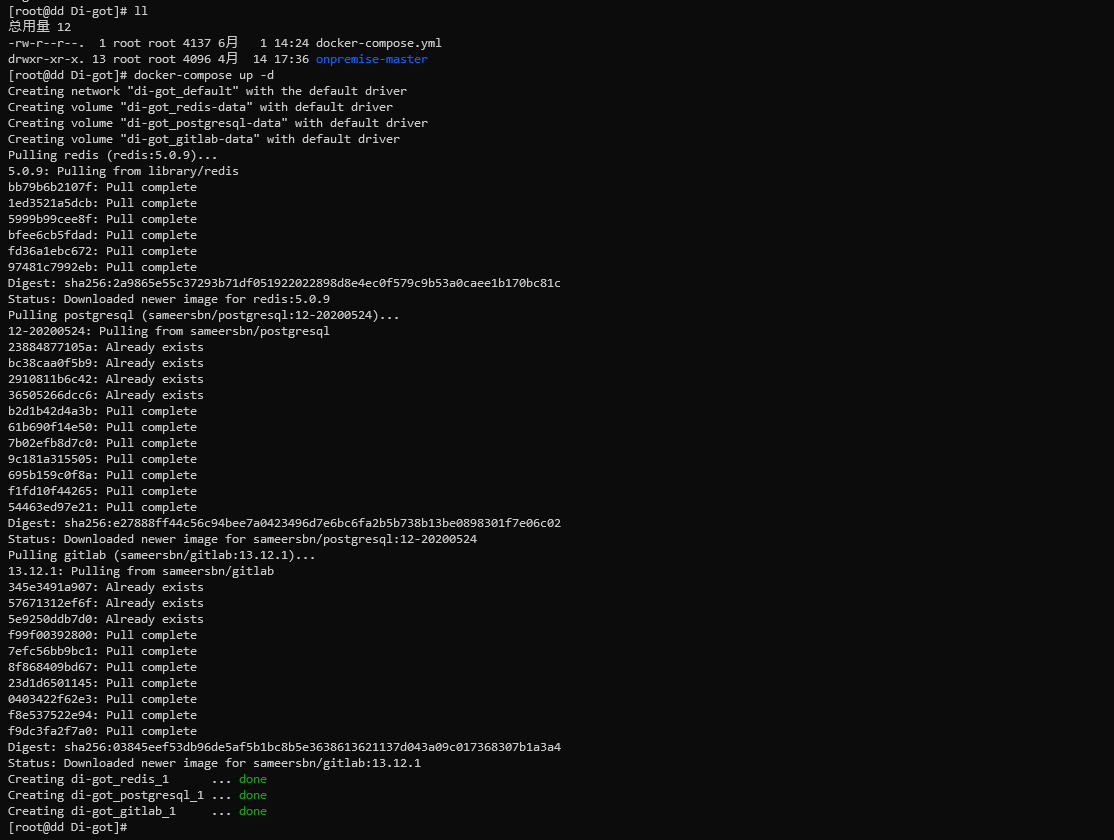Click the docker-compose.yml file name

[379, 43]
